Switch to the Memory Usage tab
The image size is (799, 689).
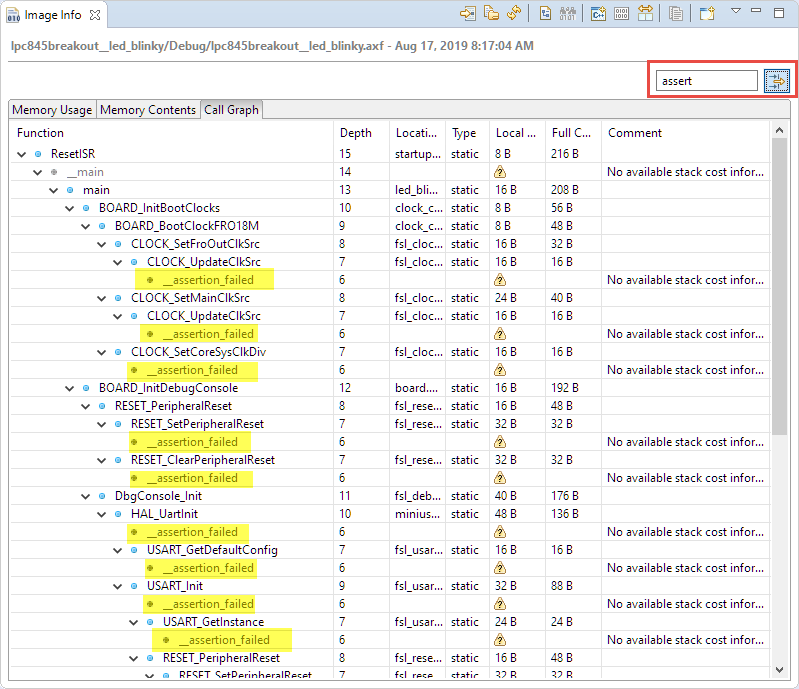click(52, 110)
